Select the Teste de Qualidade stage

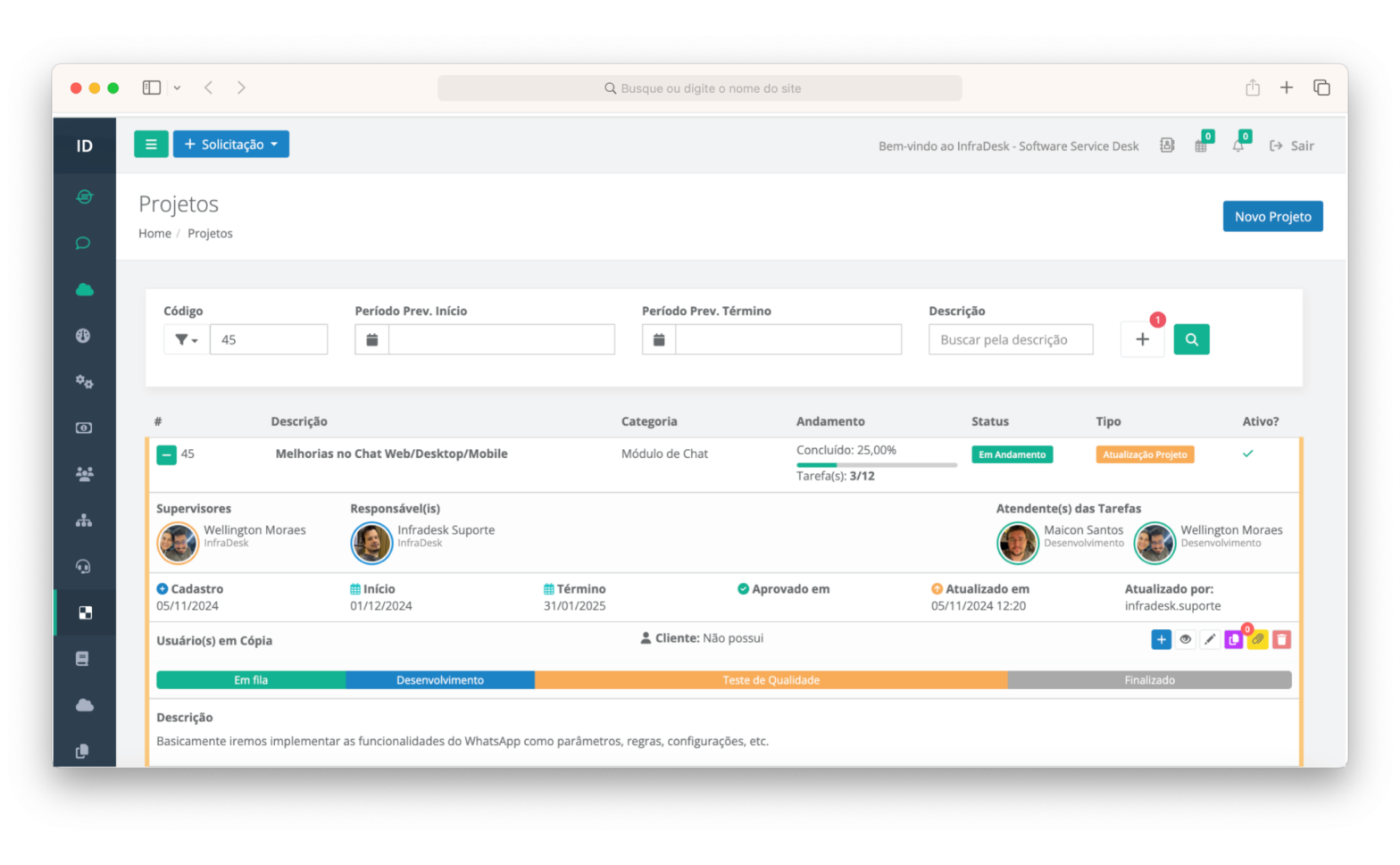pos(771,680)
